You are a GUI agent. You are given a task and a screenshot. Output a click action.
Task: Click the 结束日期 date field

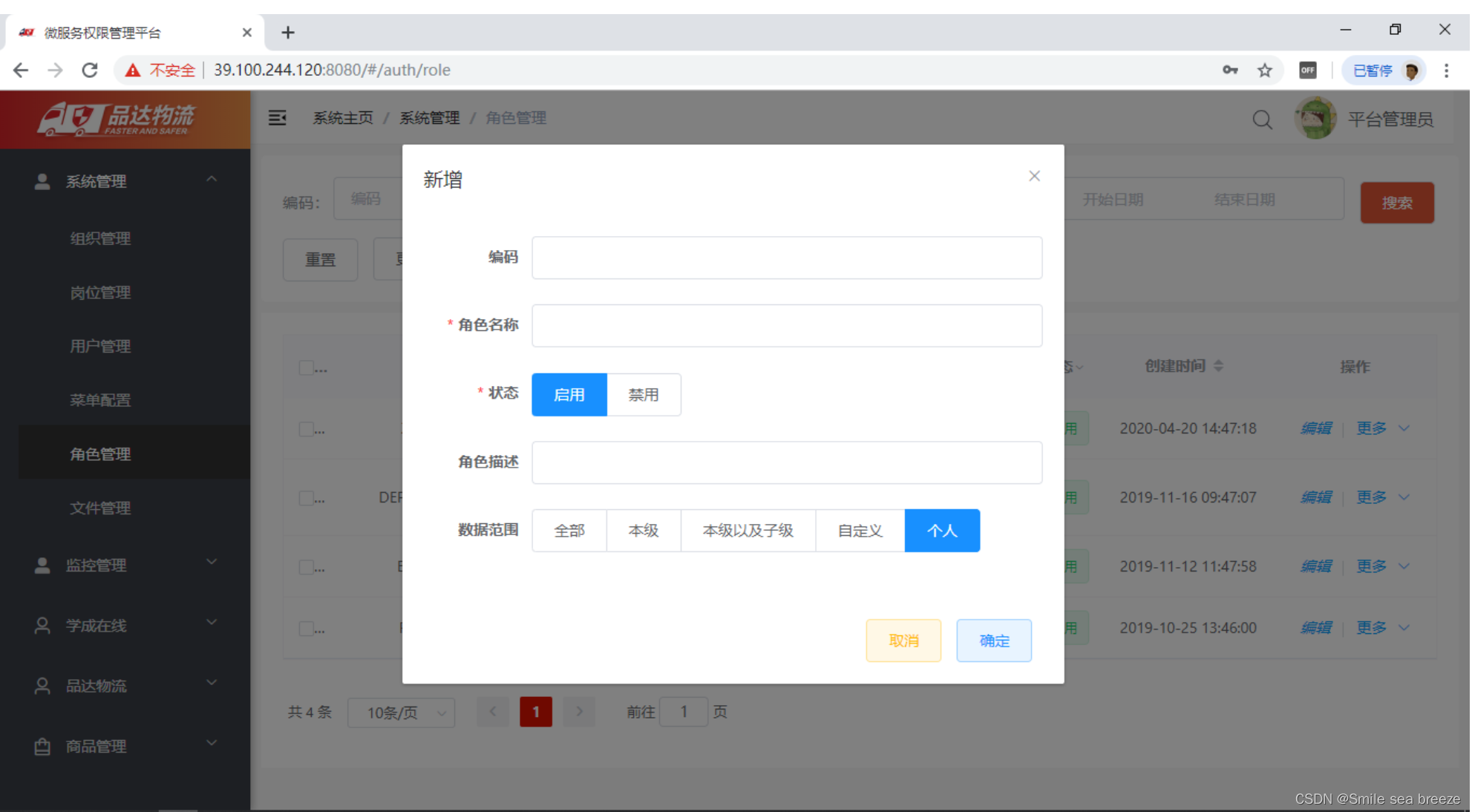pos(1244,199)
